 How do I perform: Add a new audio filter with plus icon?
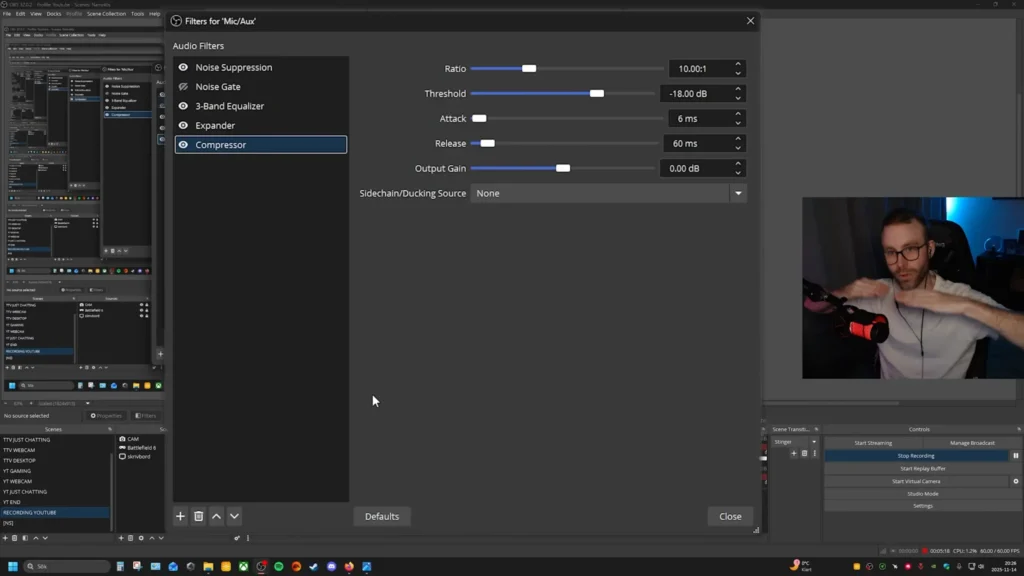point(180,516)
